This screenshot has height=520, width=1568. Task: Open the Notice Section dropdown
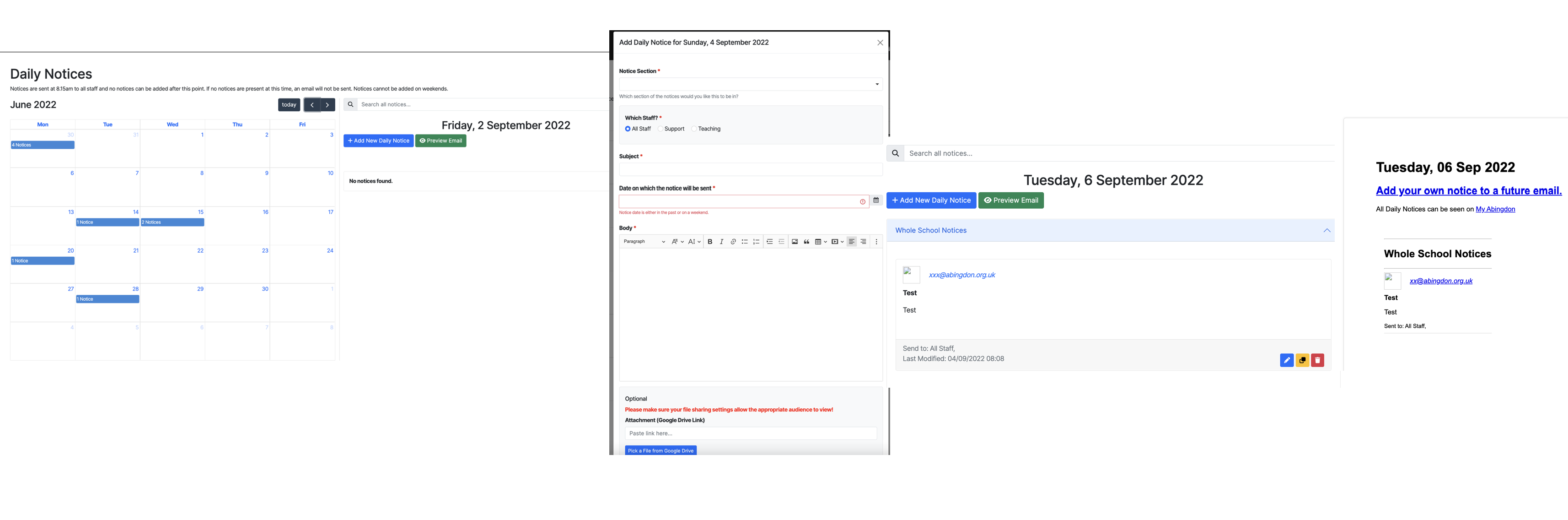[751, 84]
